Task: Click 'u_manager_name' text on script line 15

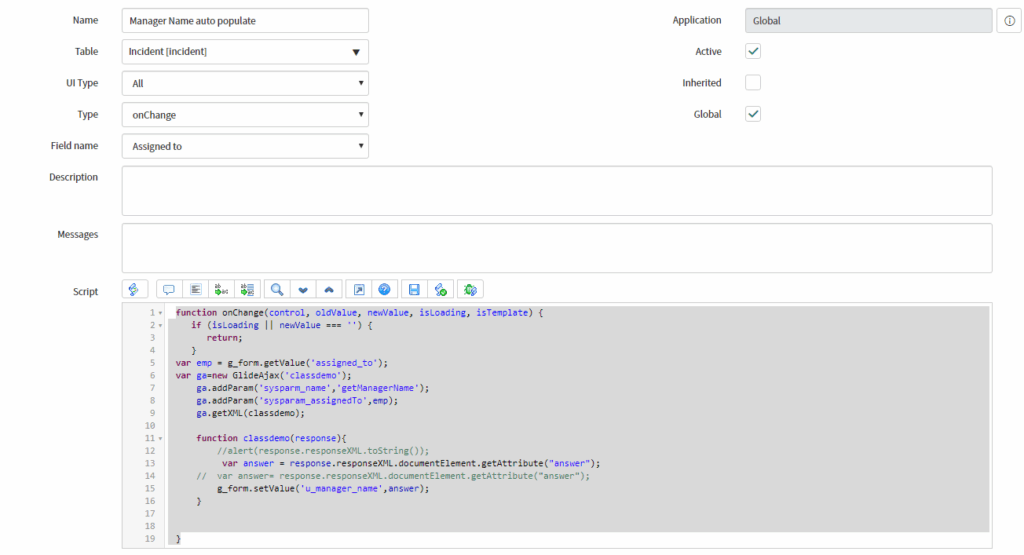Action: pyautogui.click(x=342, y=488)
